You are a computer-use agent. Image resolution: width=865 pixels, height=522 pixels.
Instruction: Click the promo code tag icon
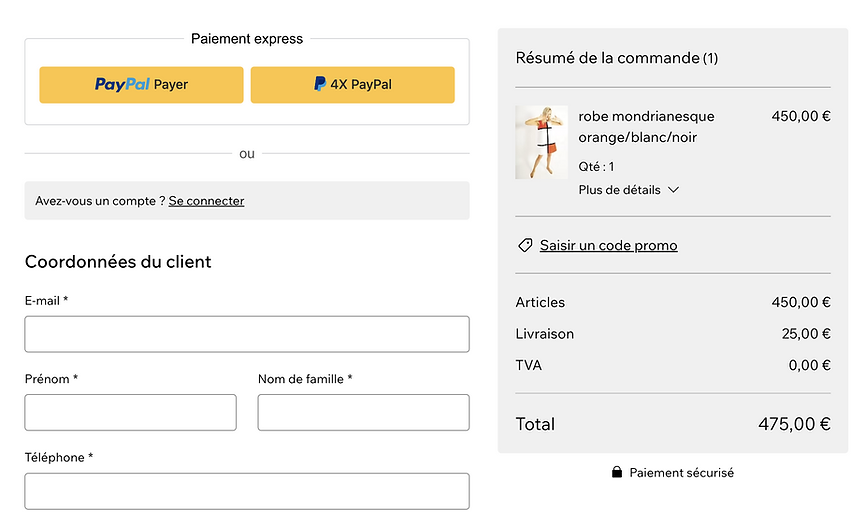point(525,245)
